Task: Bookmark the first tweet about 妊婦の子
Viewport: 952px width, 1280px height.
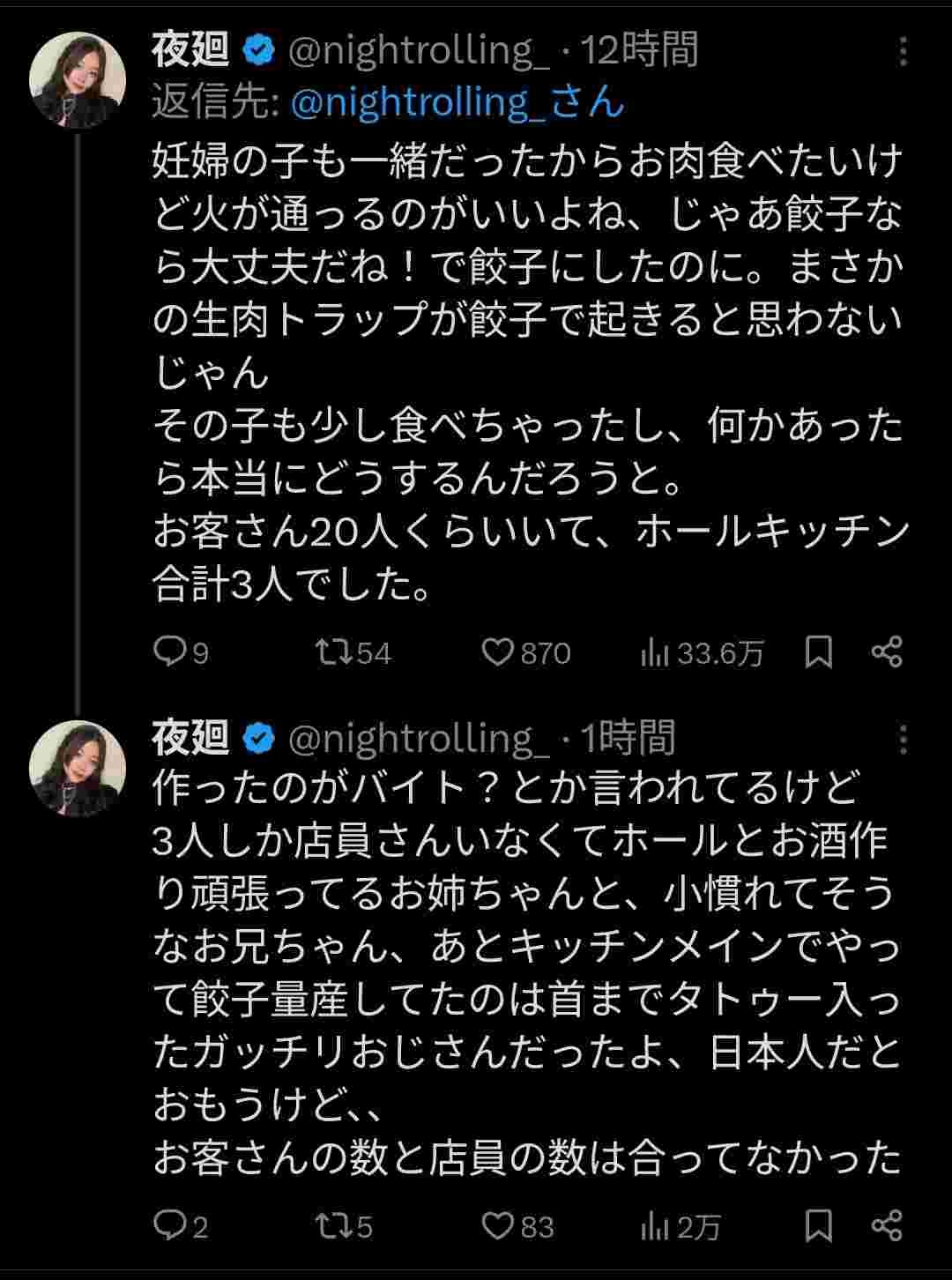Action: point(819,652)
